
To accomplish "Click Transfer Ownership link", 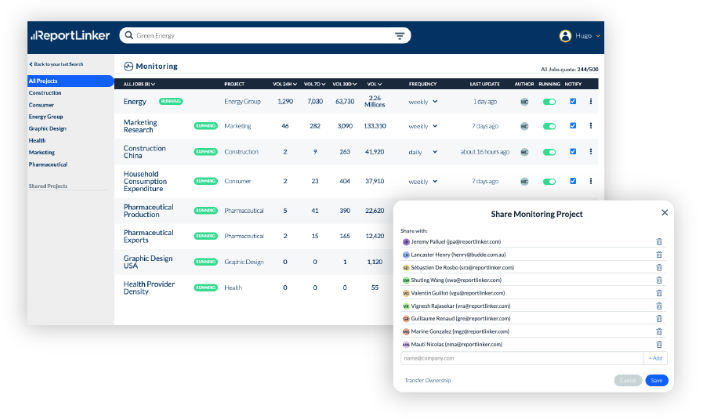I will coord(428,380).
